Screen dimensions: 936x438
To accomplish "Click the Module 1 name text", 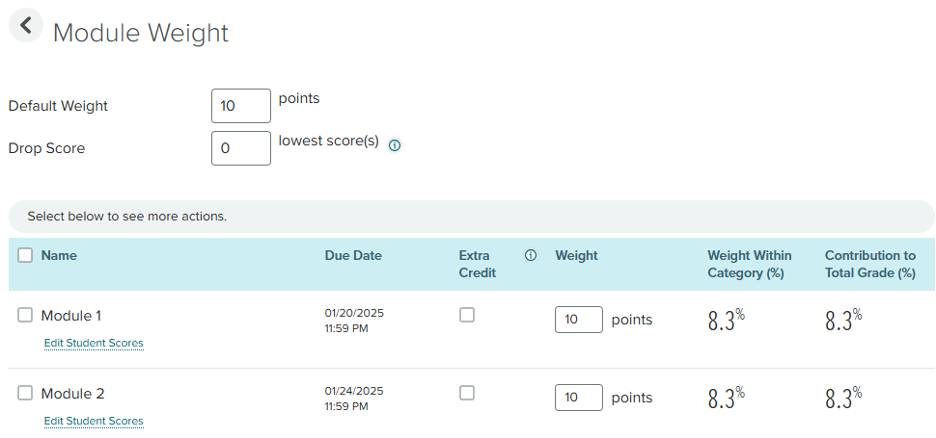I will tap(71, 316).
